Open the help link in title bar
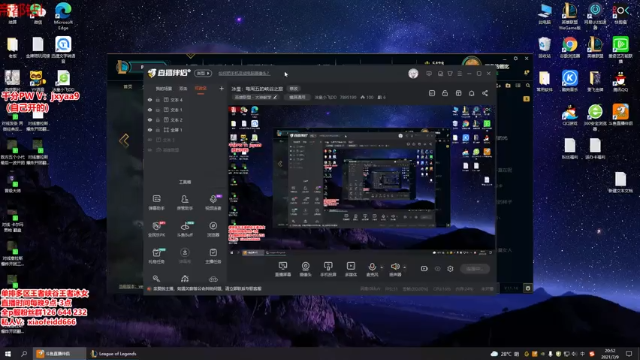Viewport: 640px width, 360px height. [244, 73]
